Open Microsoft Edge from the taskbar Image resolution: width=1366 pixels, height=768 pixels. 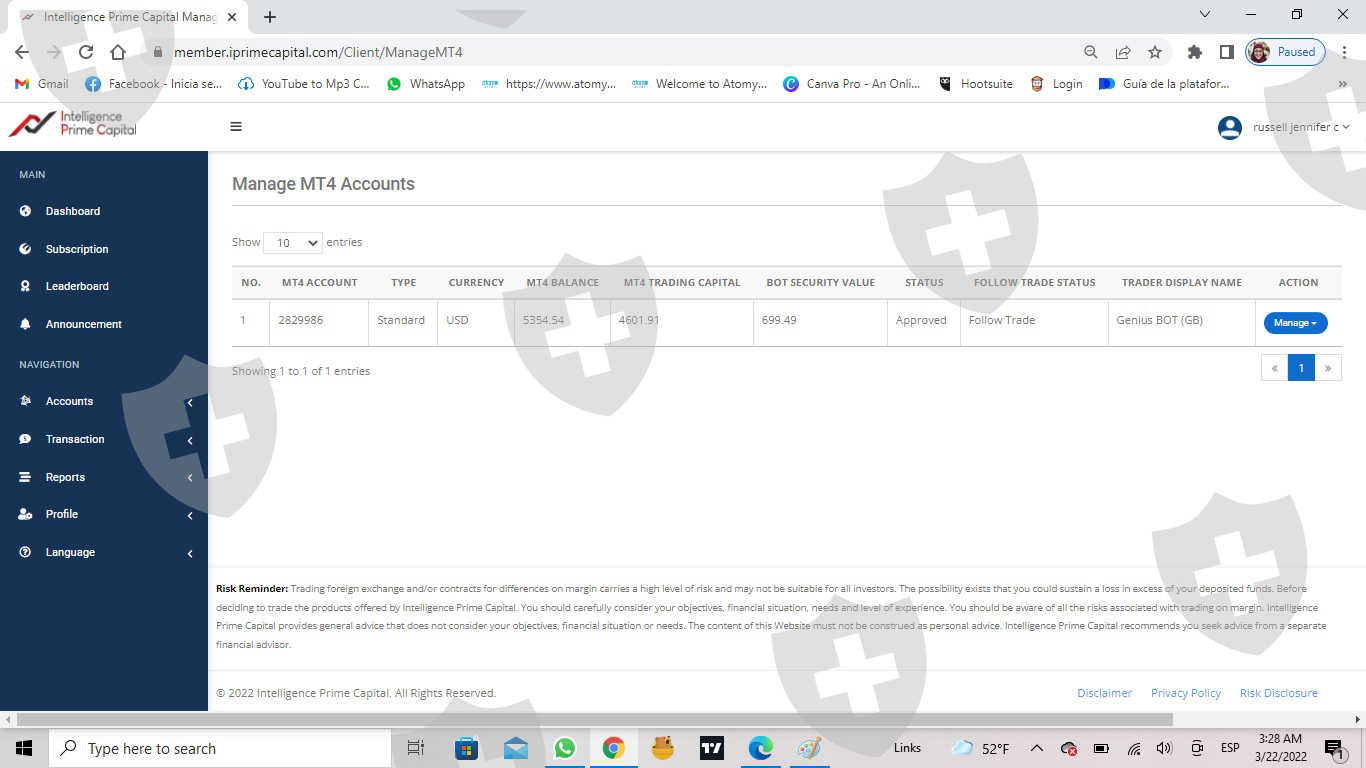(761, 748)
